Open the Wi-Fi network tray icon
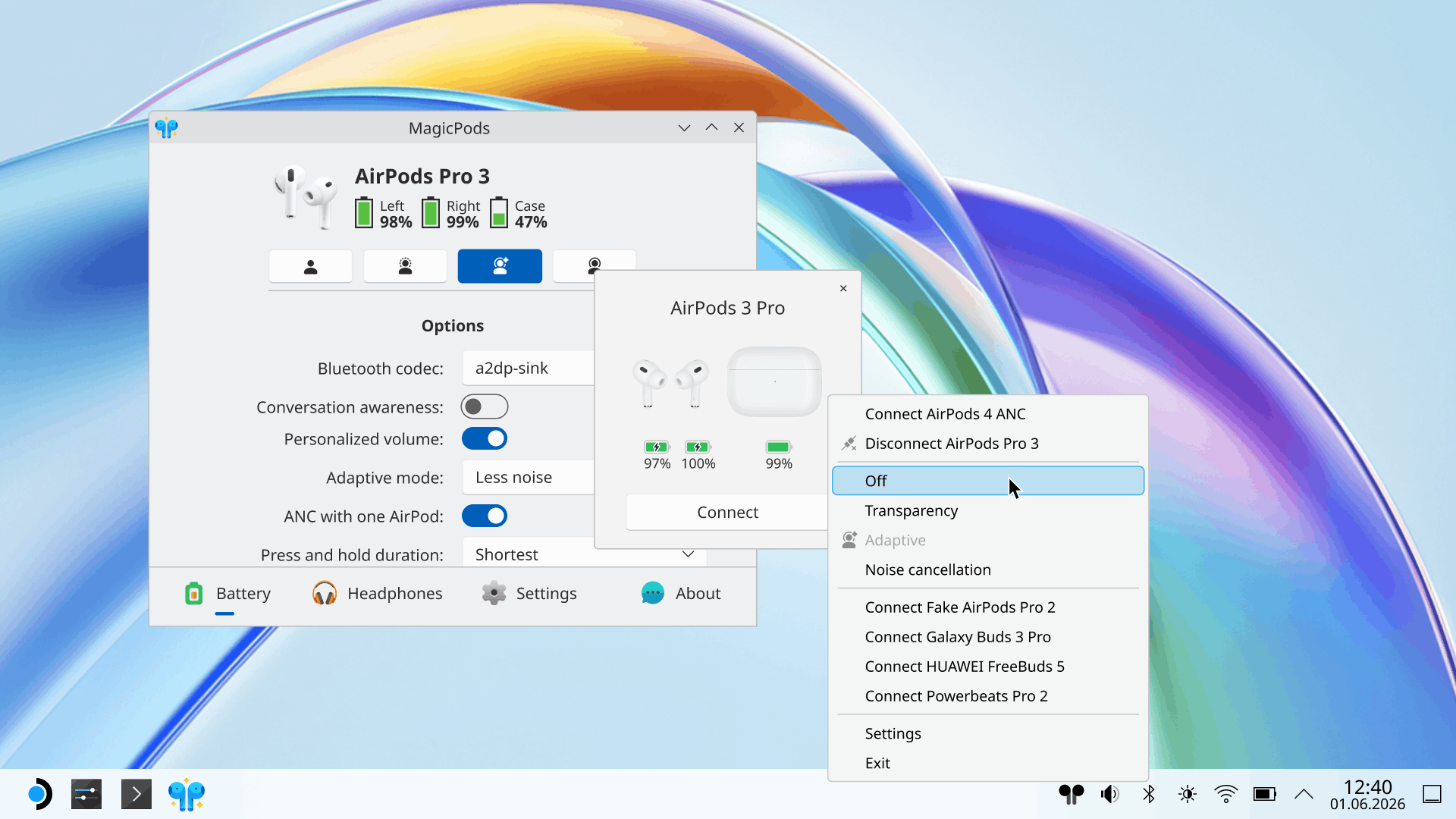The image size is (1456, 819). [1225, 794]
